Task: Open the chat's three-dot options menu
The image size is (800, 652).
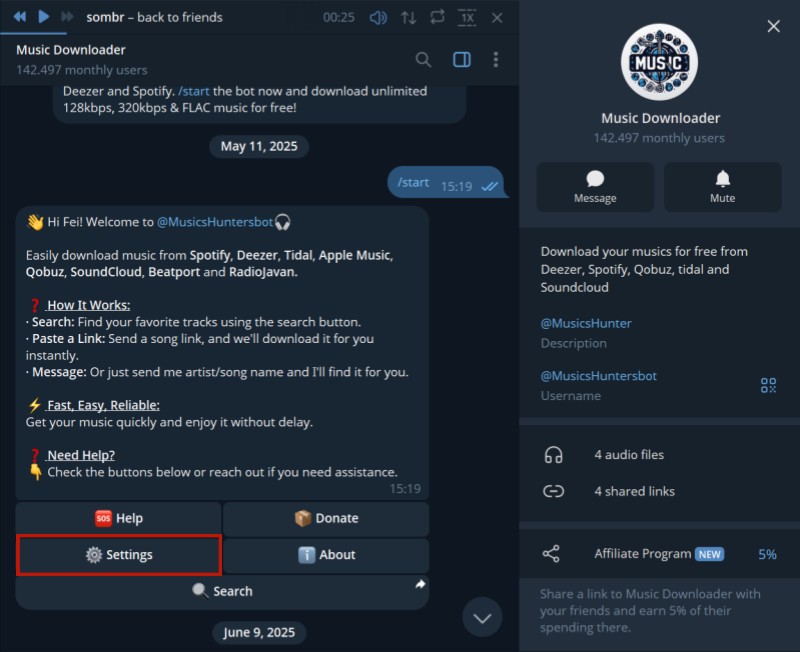Action: click(496, 59)
